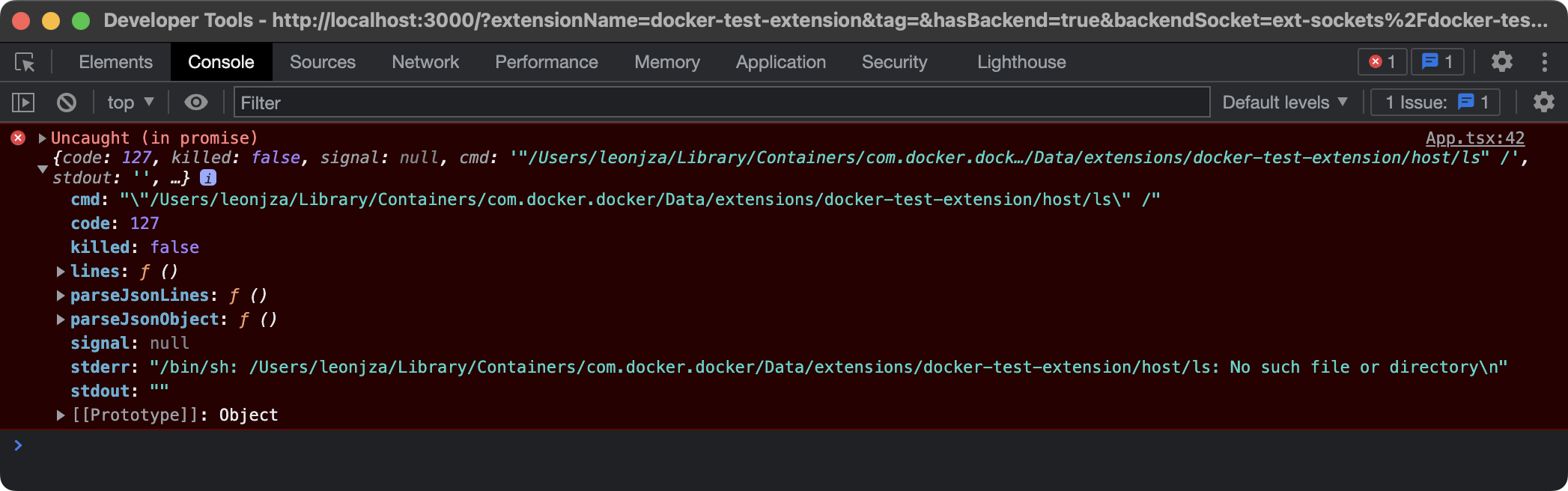Click the blue message count badge
This screenshot has width=1568, height=491.
(1437, 62)
